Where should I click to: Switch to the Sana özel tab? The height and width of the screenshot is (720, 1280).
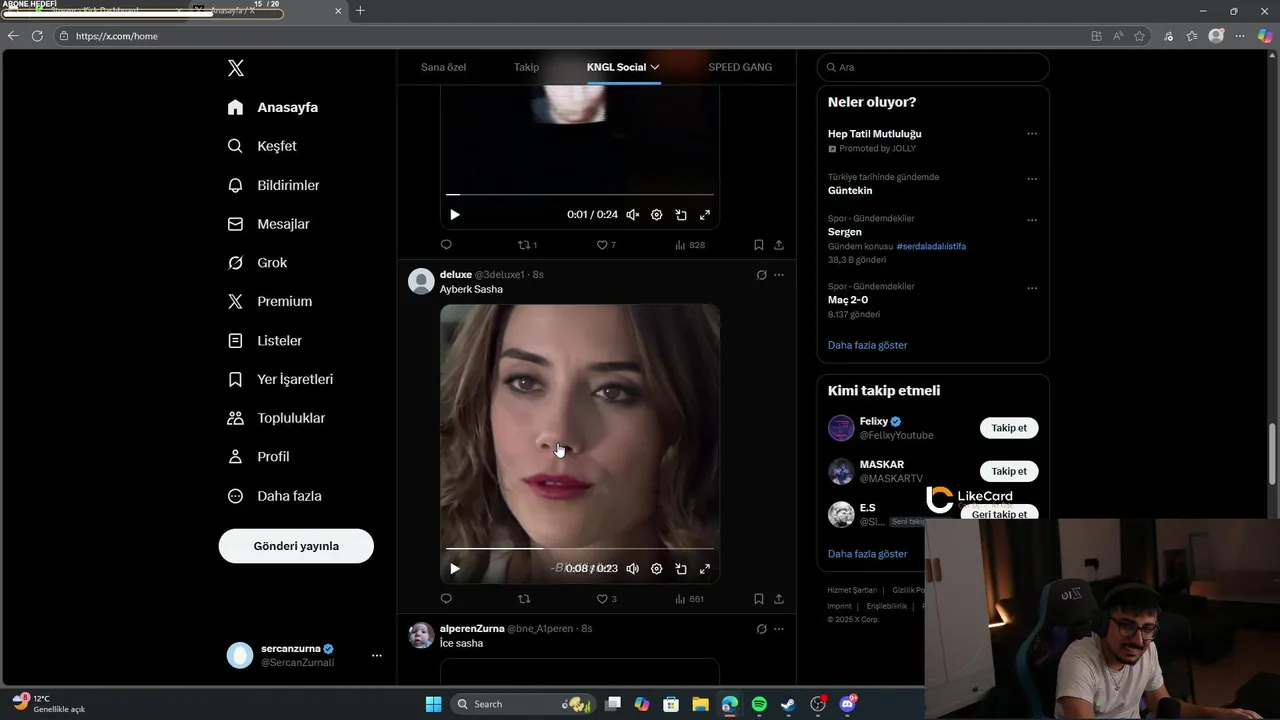click(x=443, y=67)
